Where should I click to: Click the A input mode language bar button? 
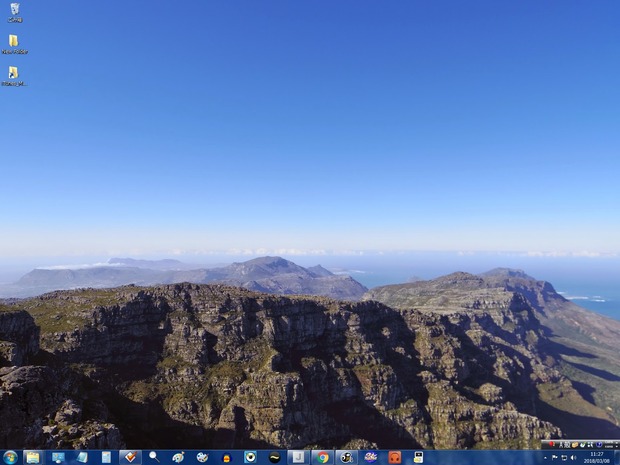coord(561,445)
